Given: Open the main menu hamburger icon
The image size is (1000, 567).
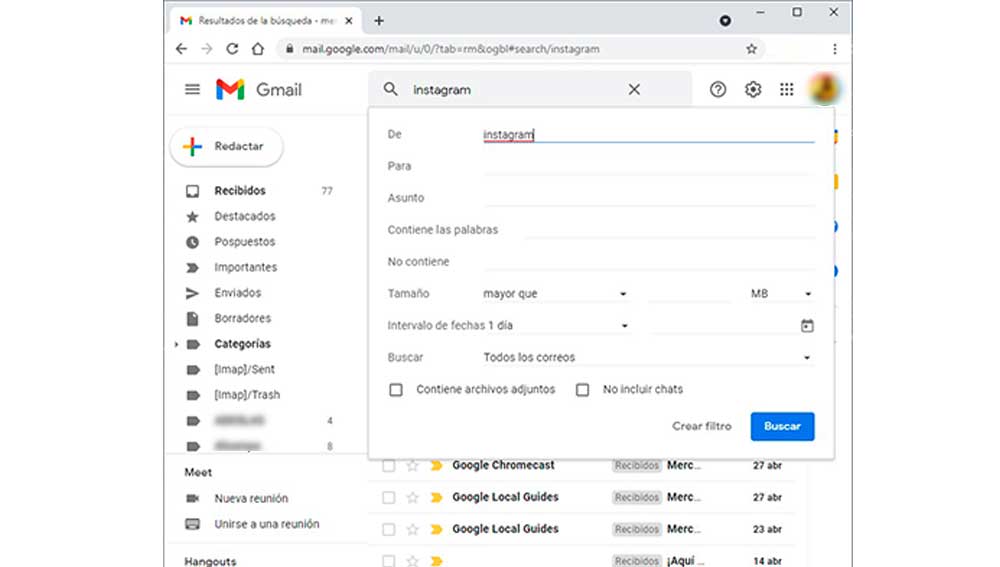Looking at the screenshot, I should 192,89.
